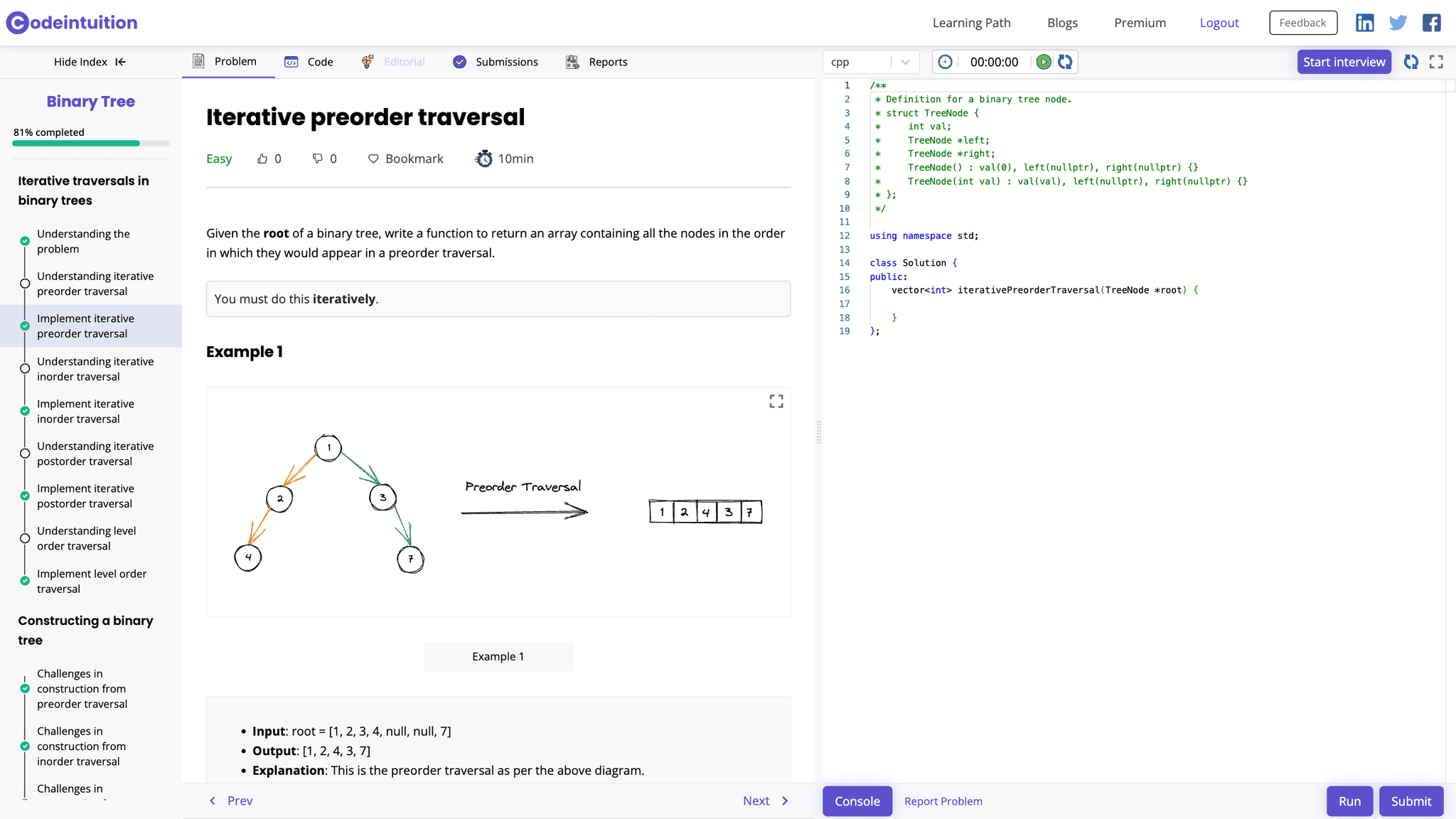Click the Submissions checkmark icon
The image size is (1456, 819).
point(459,61)
